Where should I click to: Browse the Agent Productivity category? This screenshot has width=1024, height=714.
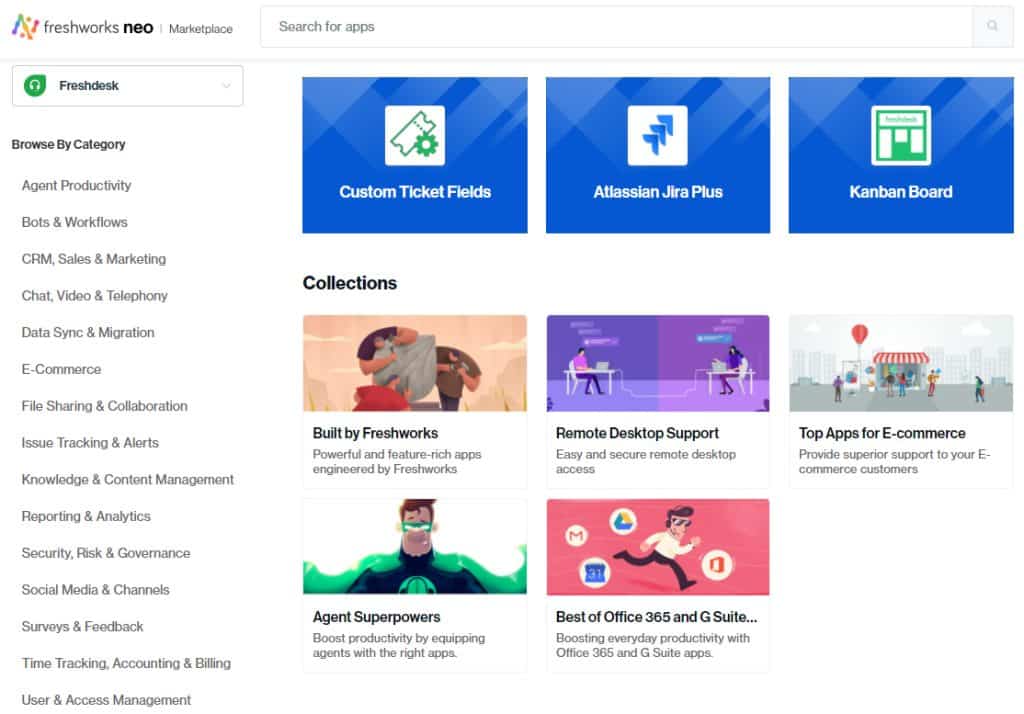point(76,185)
